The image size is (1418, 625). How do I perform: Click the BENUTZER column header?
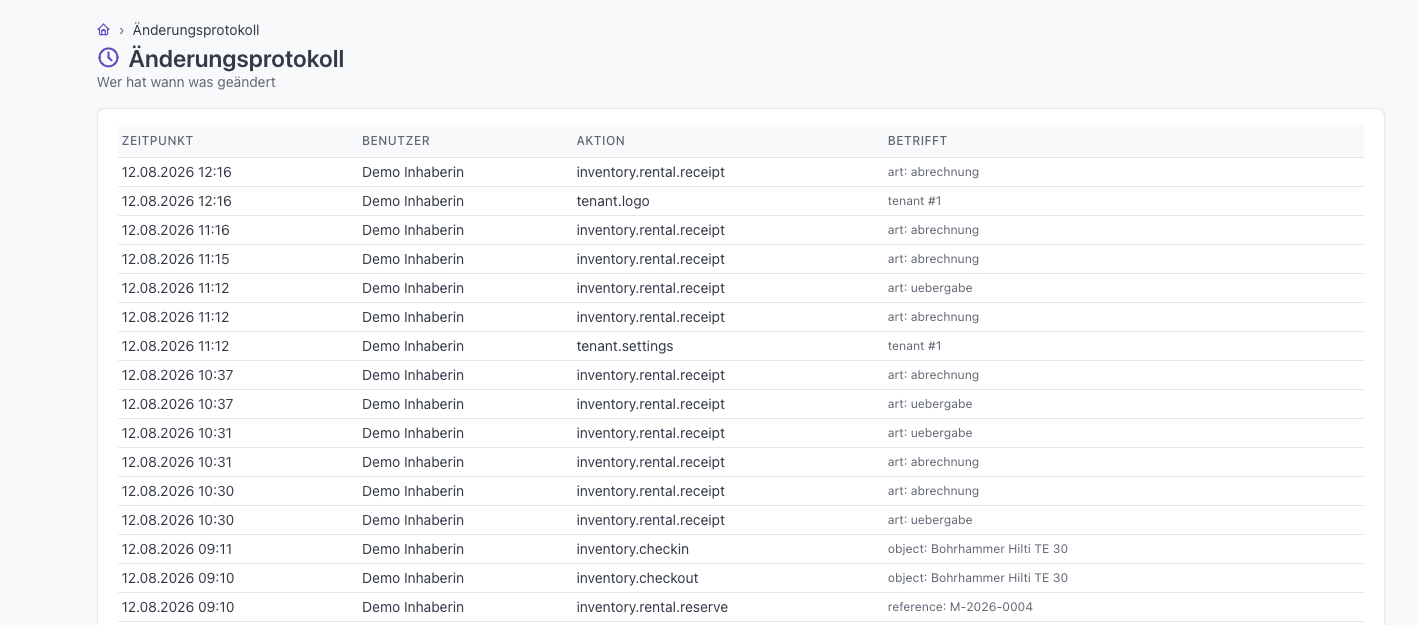pos(396,141)
